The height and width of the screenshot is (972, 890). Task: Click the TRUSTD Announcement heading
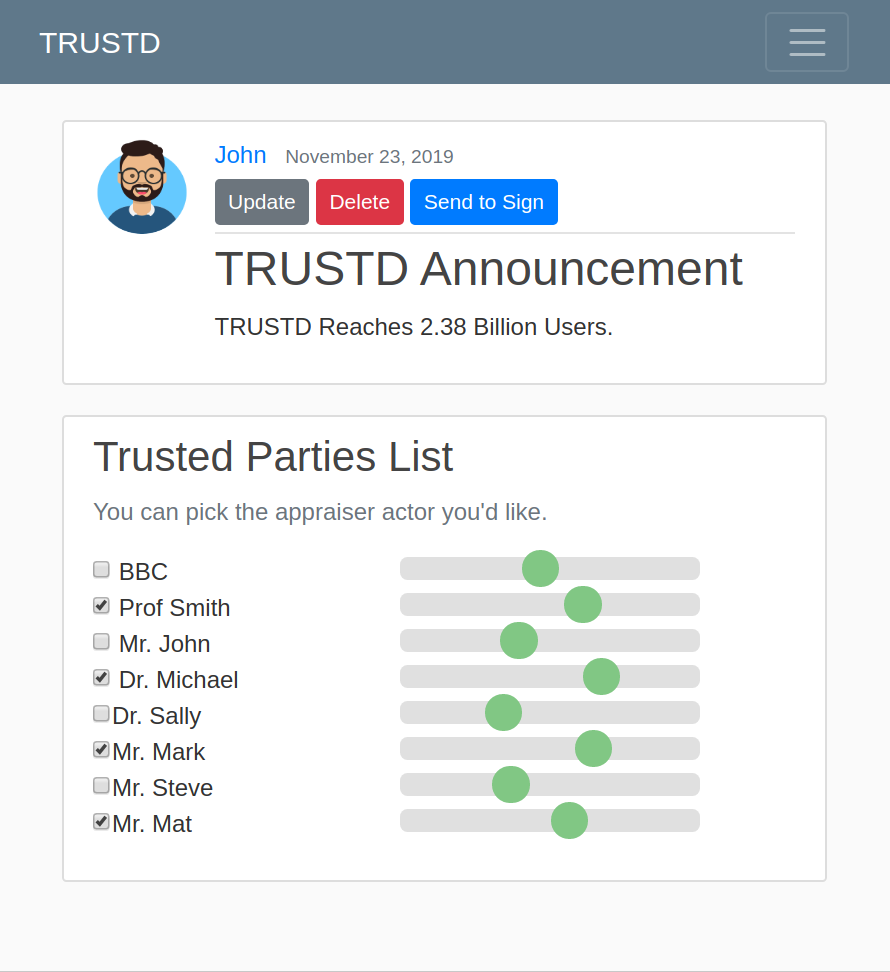[x=478, y=269]
